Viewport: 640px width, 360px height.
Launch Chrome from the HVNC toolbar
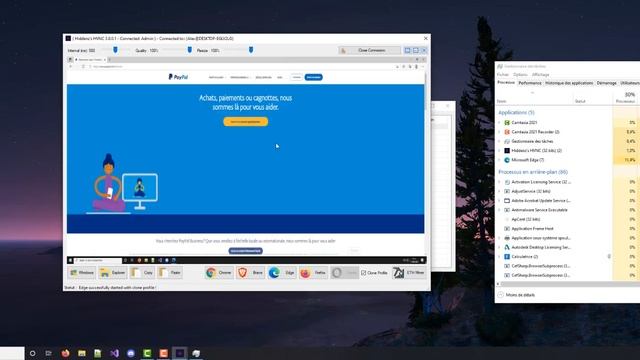click(219, 273)
